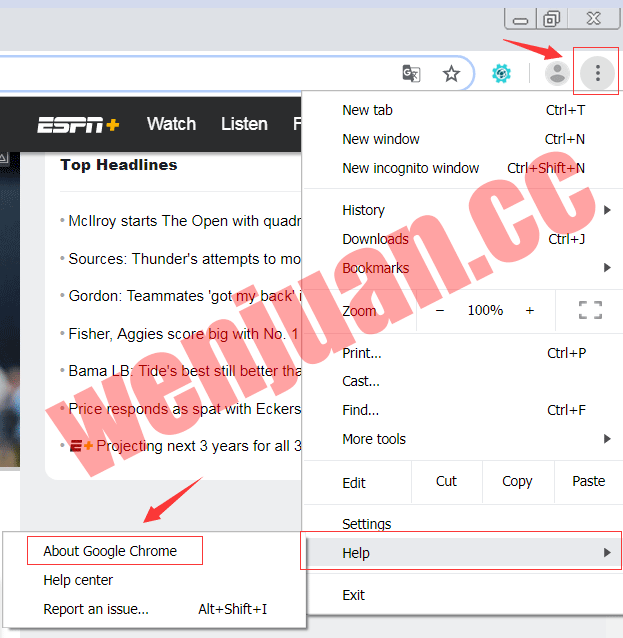
Task: Select About Google Chrome
Action: click(x=110, y=551)
